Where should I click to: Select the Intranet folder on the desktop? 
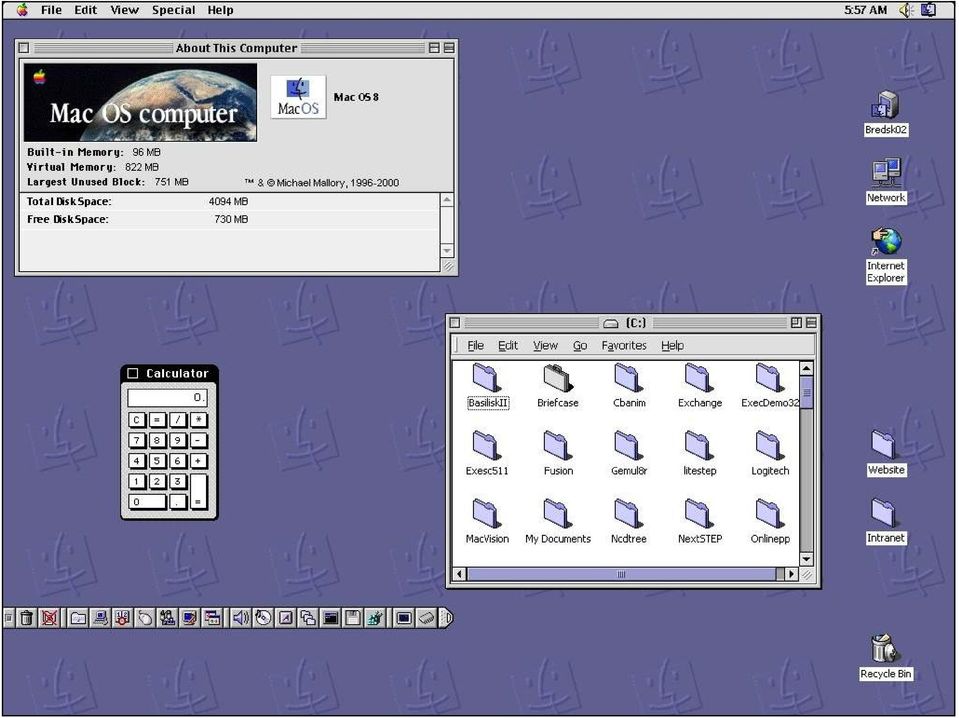pyautogui.click(x=885, y=520)
